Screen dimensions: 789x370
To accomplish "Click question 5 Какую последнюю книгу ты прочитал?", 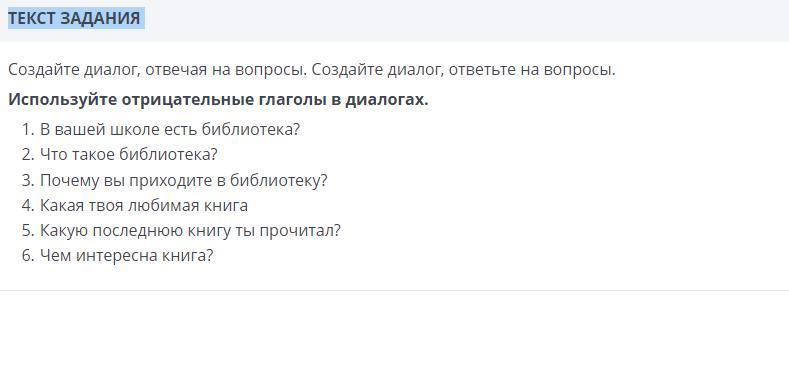I will click(190, 231).
